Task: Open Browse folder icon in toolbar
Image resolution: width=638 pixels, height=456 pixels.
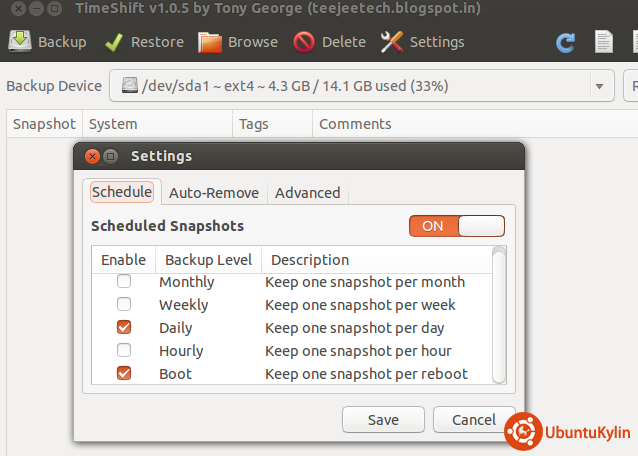Action: 210,42
